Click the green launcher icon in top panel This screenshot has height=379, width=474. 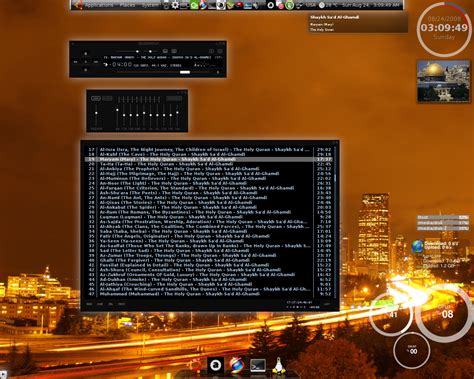[x=194, y=5]
